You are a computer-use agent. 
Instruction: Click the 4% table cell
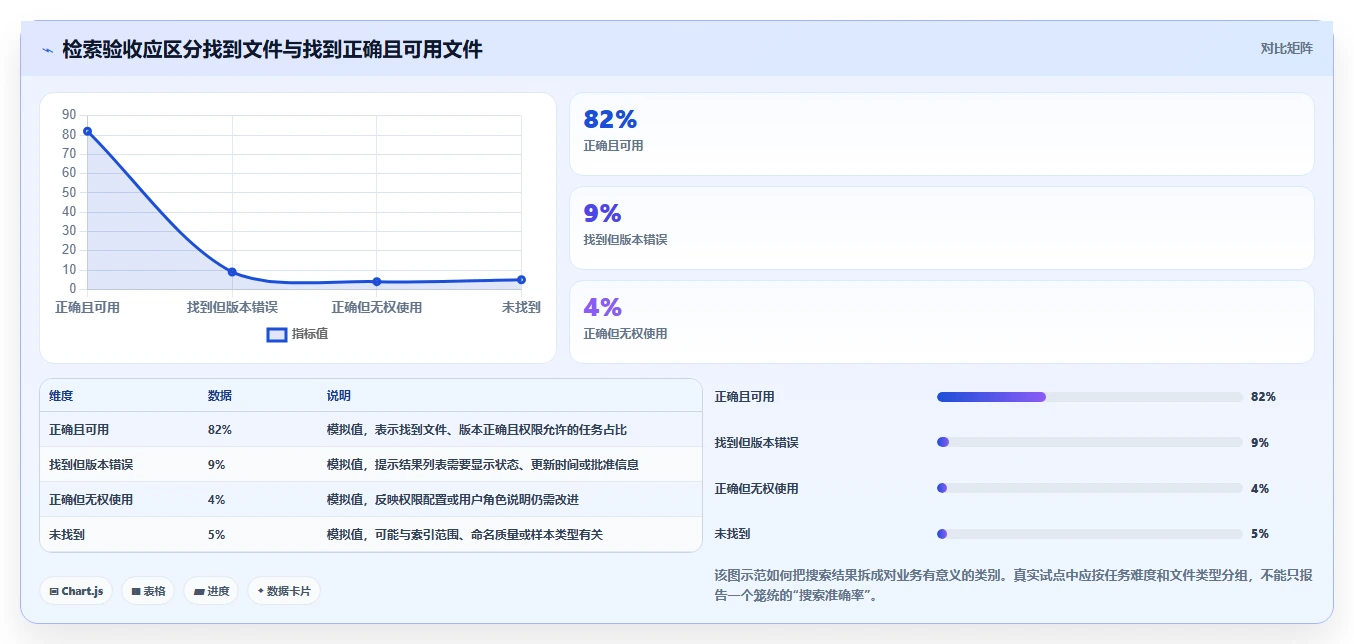click(x=216, y=500)
